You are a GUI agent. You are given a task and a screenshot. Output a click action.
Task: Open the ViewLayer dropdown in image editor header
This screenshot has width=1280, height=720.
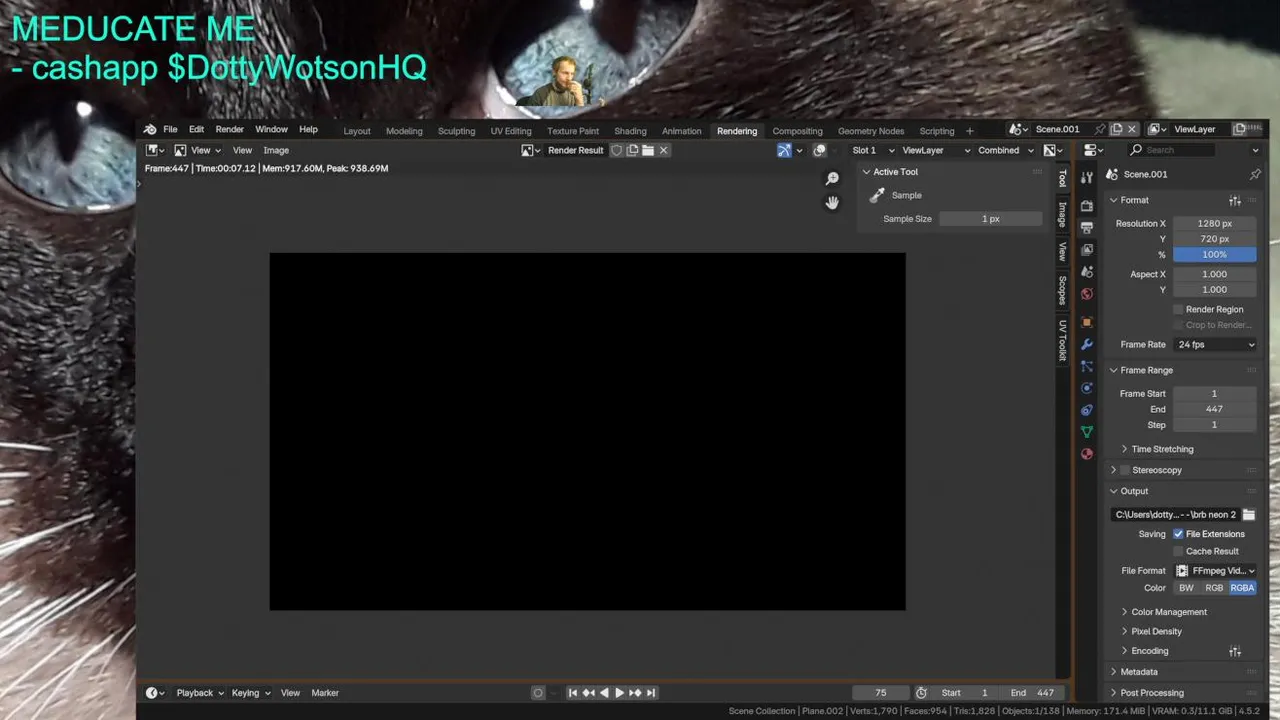[x=934, y=150]
